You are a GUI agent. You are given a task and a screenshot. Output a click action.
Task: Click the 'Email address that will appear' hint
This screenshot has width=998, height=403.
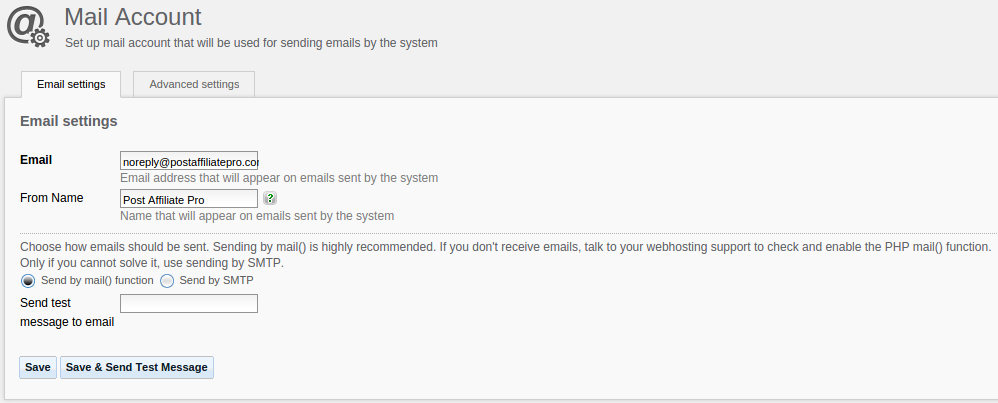279,178
